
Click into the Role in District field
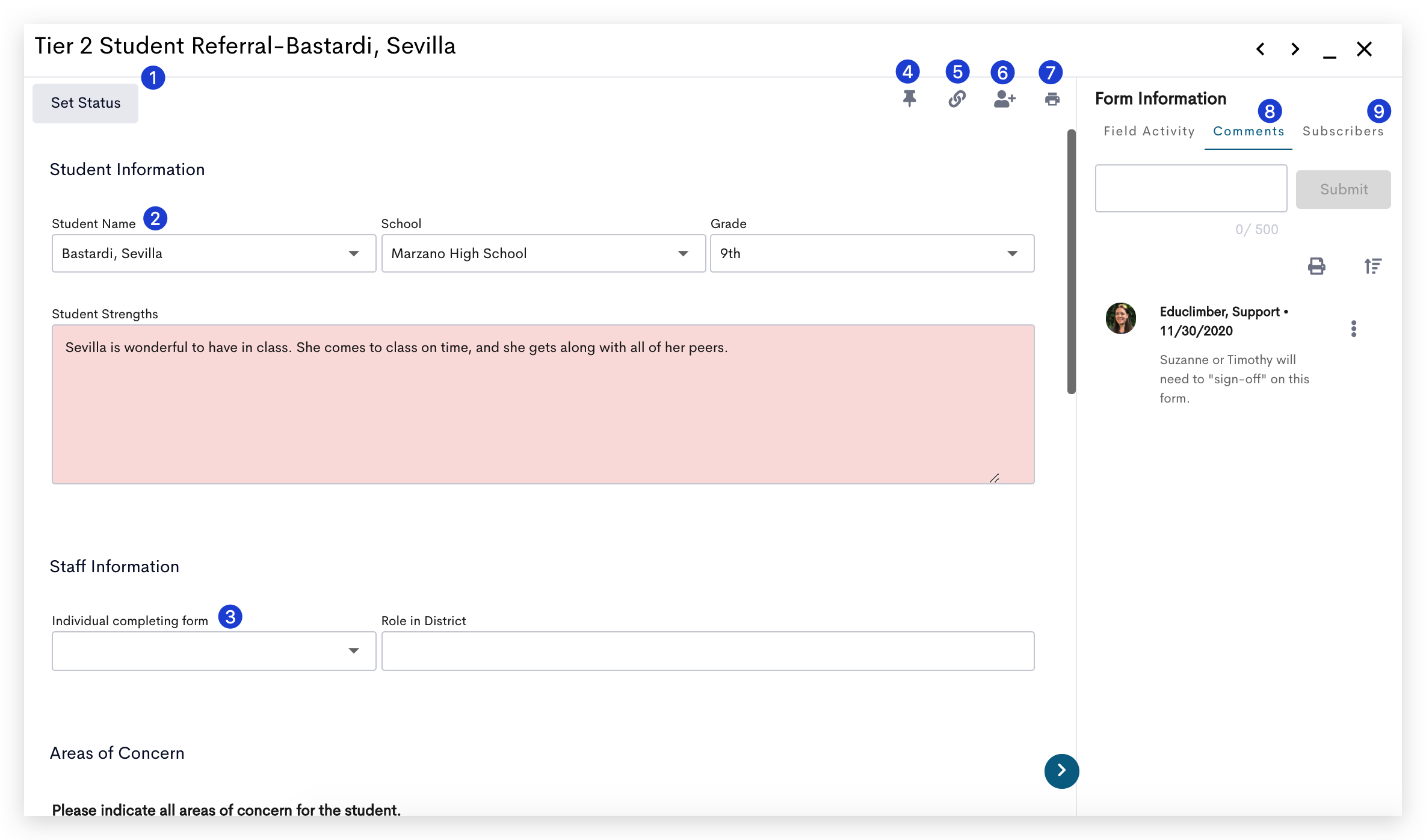tap(708, 650)
